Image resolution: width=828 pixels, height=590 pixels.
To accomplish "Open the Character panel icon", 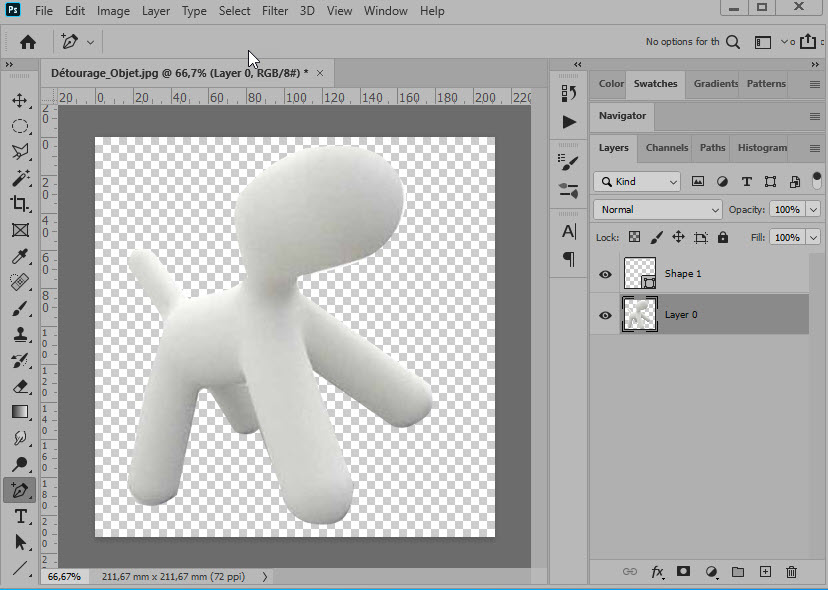I will coord(569,231).
